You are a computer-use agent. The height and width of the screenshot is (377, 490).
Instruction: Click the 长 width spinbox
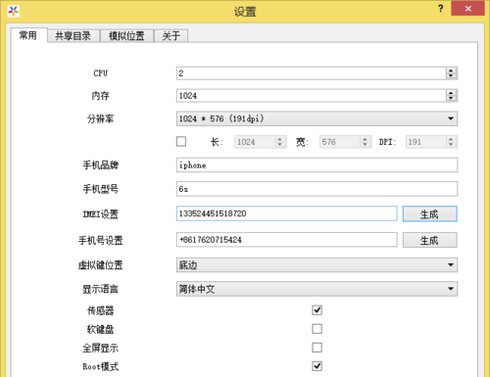[260, 142]
